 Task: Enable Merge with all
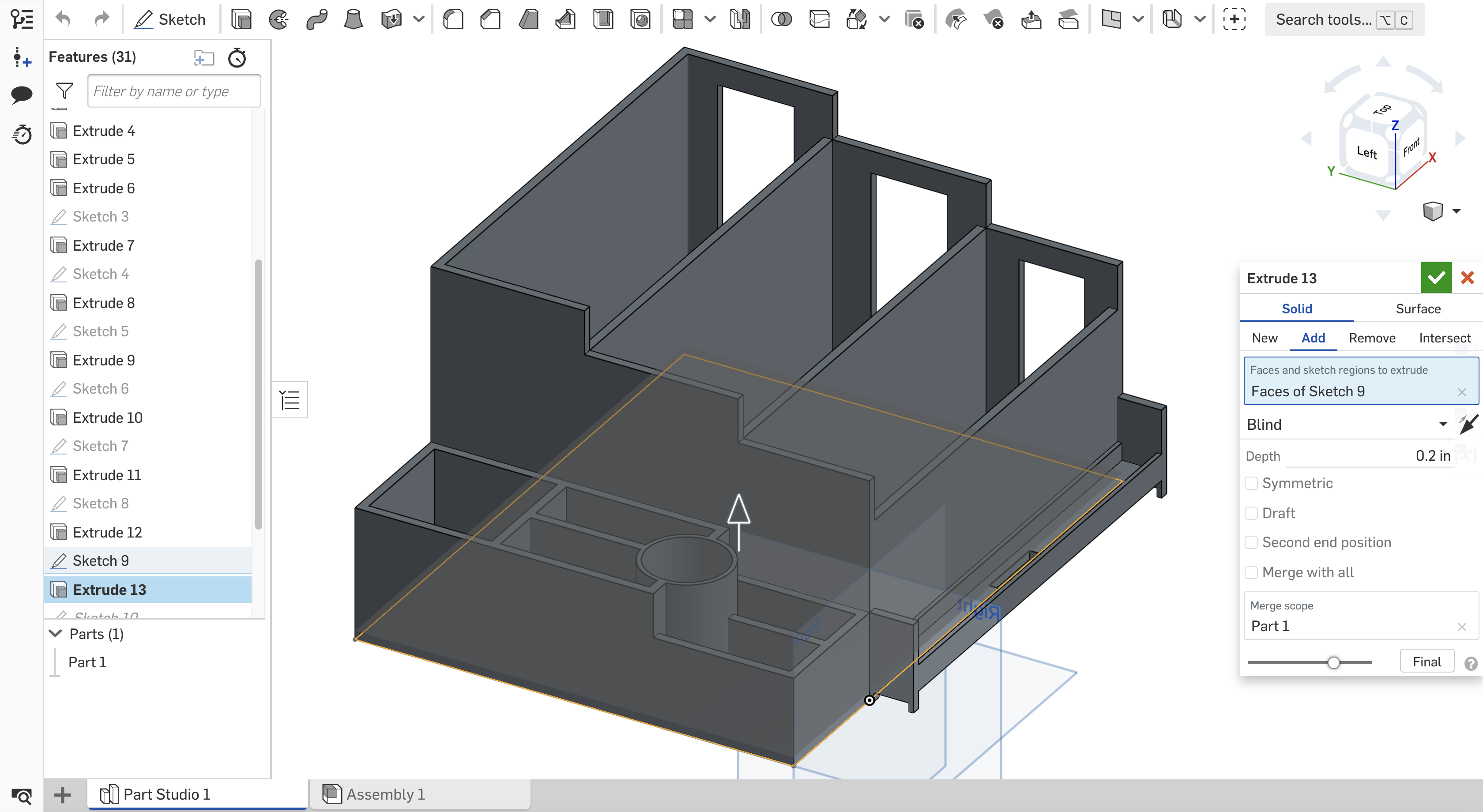1251,572
